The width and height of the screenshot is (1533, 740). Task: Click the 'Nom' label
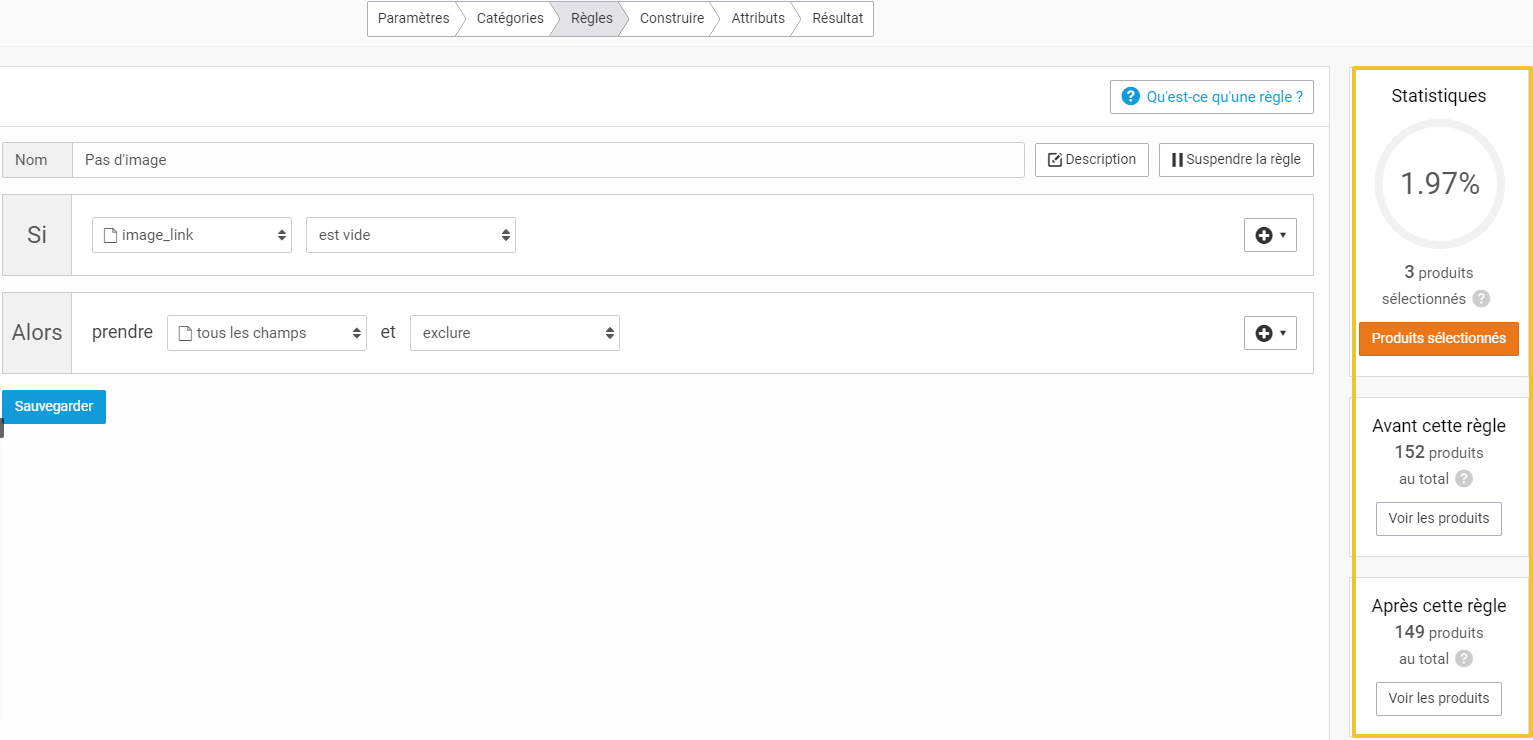[x=37, y=160]
